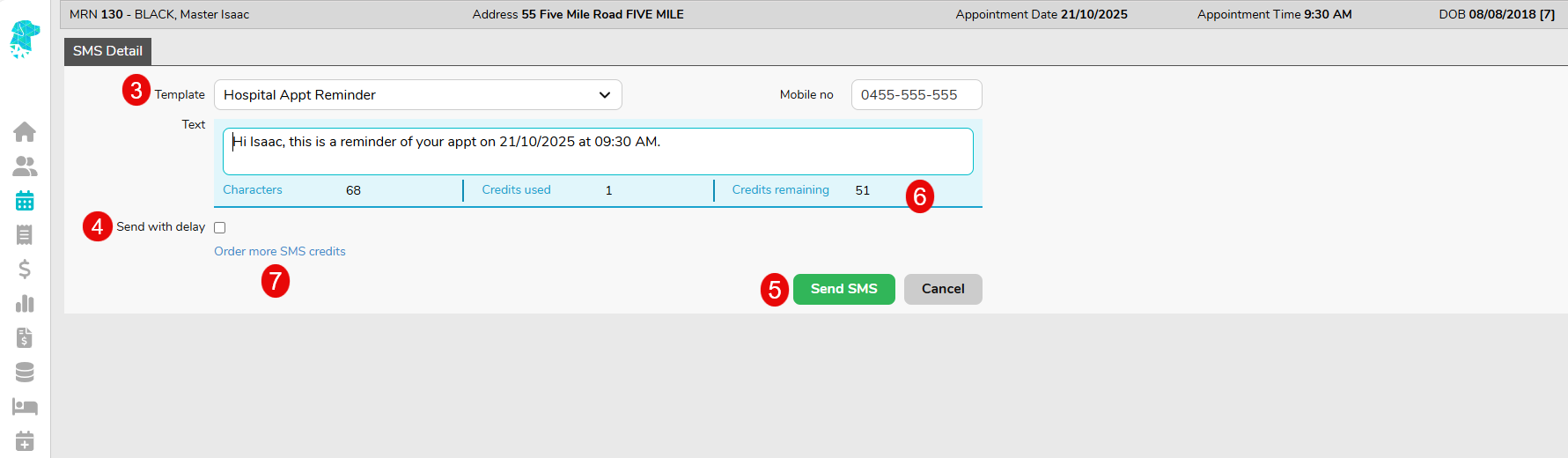Open the bed admissions icon
The height and width of the screenshot is (458, 1568).
(25, 407)
